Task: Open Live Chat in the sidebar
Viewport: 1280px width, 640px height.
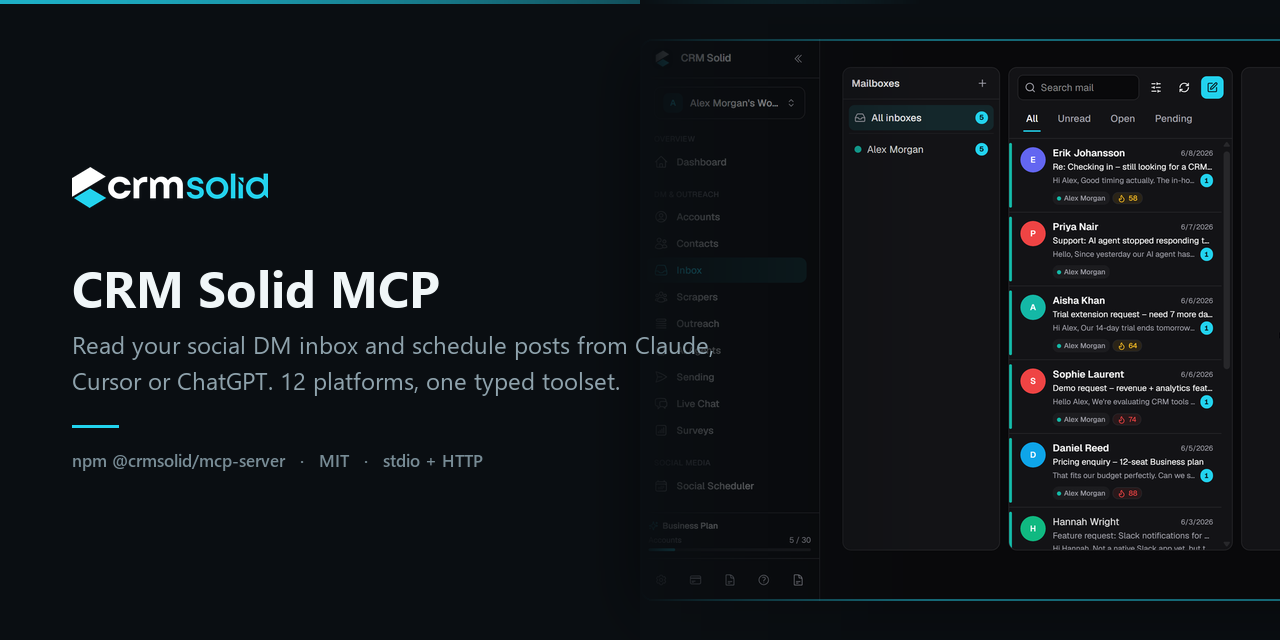Action: (x=729, y=404)
